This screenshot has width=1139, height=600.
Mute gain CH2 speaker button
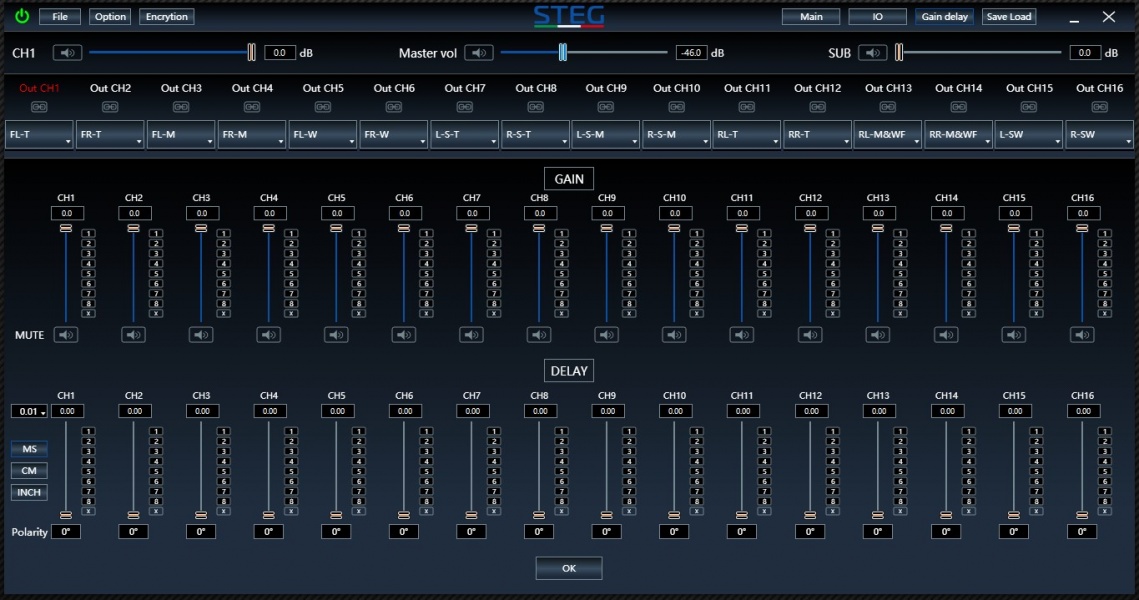pyautogui.click(x=134, y=335)
